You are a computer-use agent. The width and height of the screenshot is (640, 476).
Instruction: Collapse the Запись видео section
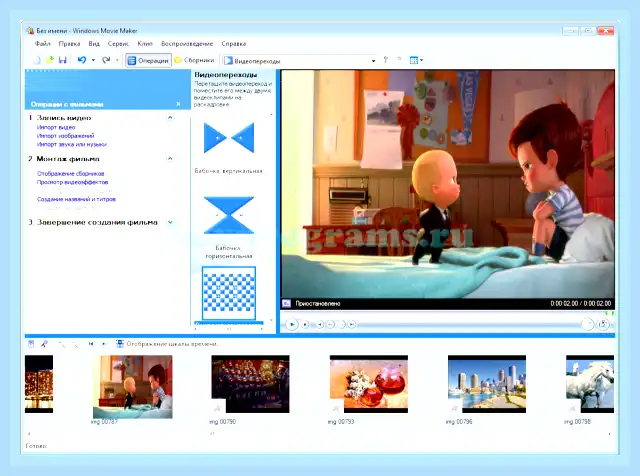(170, 118)
